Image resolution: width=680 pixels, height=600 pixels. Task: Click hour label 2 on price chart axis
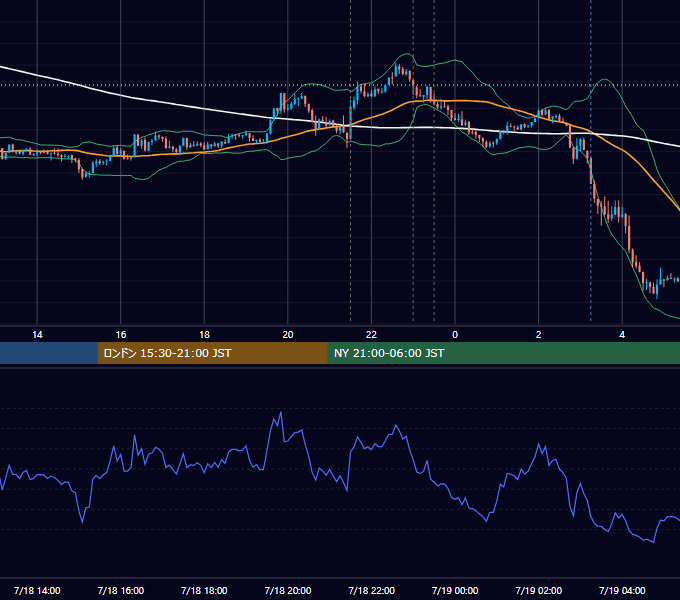pos(539,335)
